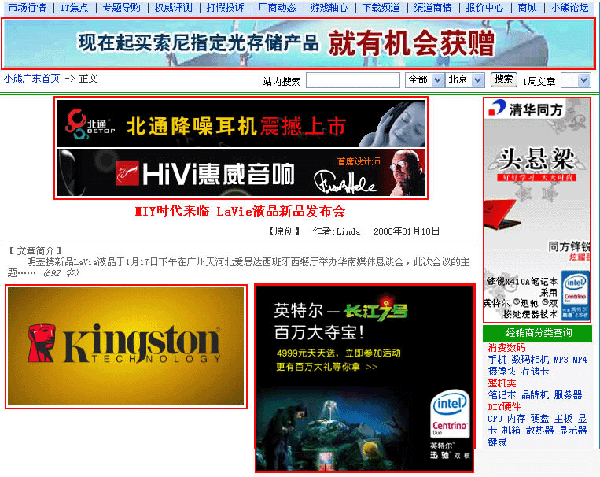The width and height of the screenshot is (600, 477).
Task: Visit the 小熊论坛 forum link
Action: click(570, 7)
